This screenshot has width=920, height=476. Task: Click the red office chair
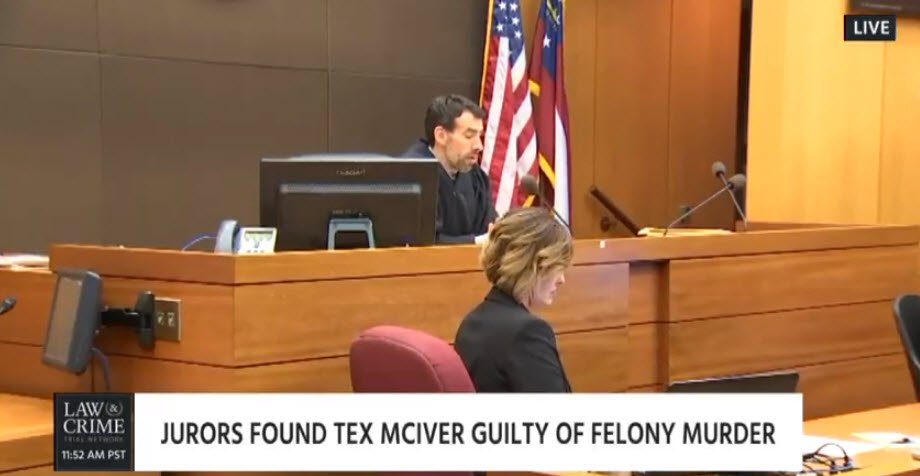411,359
